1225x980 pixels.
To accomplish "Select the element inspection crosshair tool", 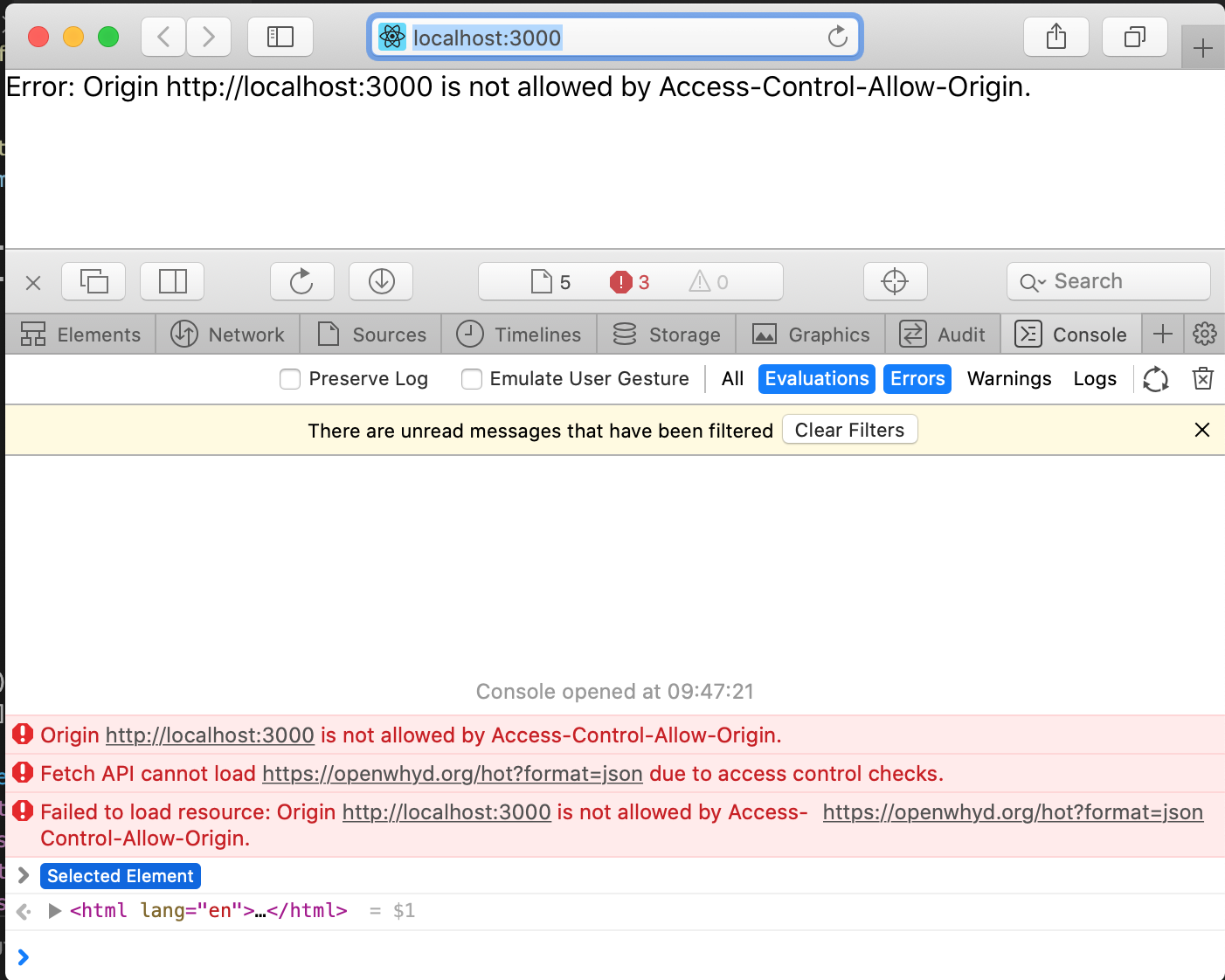I will click(895, 281).
